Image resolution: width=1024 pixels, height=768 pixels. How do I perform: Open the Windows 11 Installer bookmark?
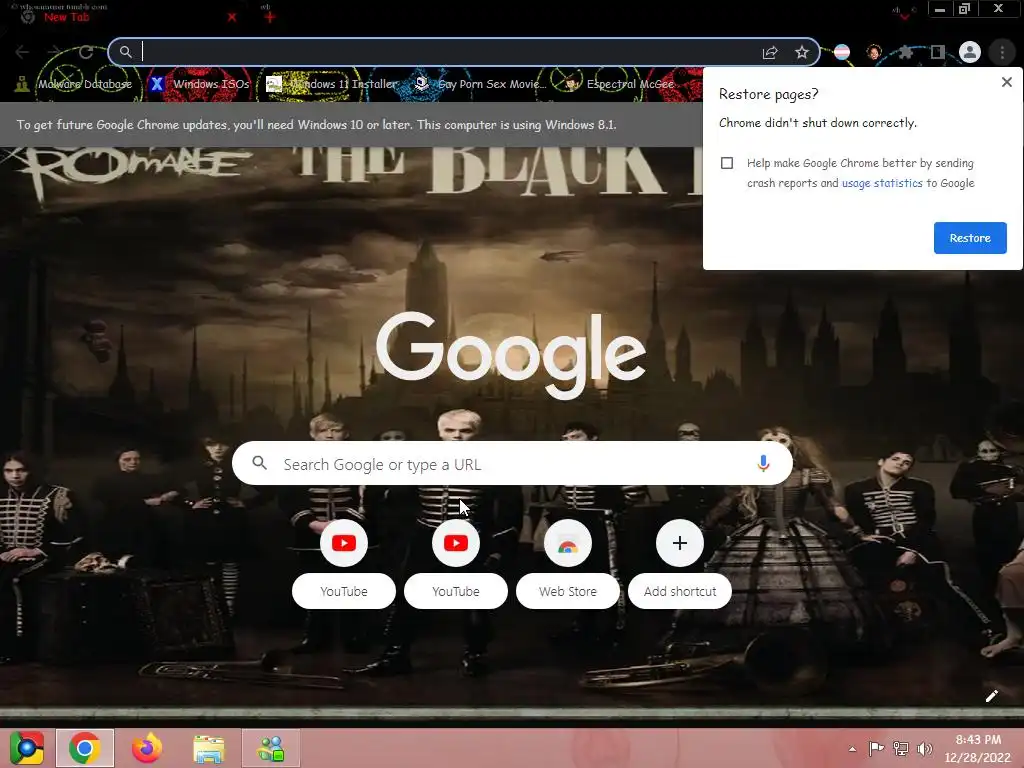click(332, 84)
